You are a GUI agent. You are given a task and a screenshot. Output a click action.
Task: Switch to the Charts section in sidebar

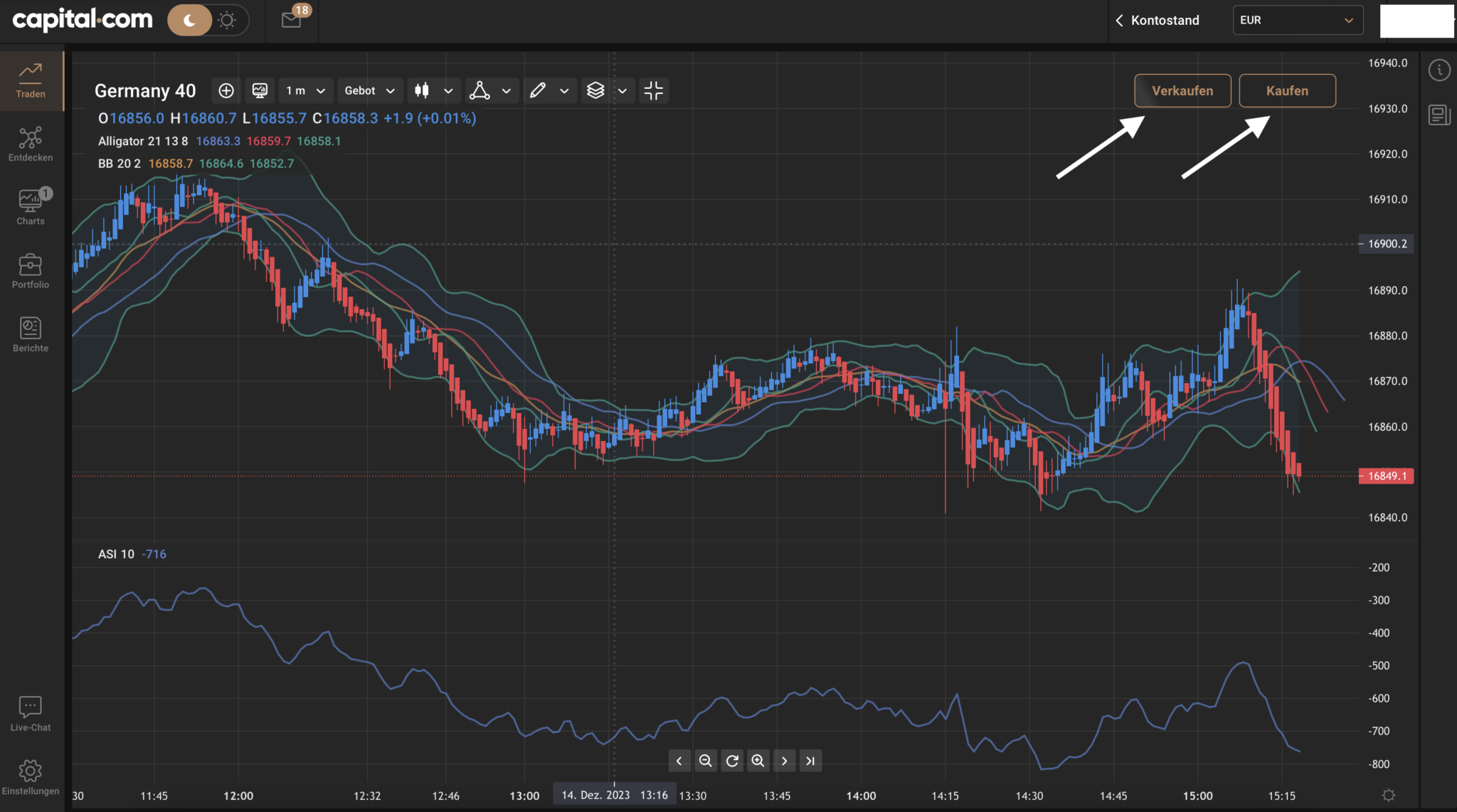click(x=30, y=205)
